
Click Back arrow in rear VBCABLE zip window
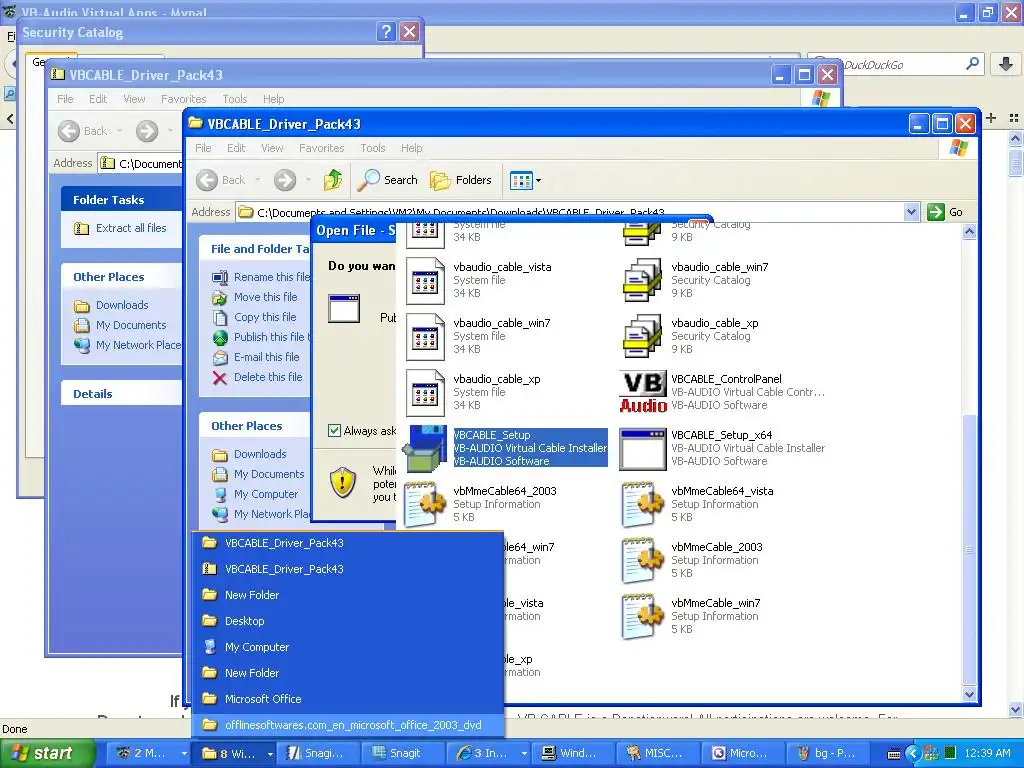click(x=69, y=131)
